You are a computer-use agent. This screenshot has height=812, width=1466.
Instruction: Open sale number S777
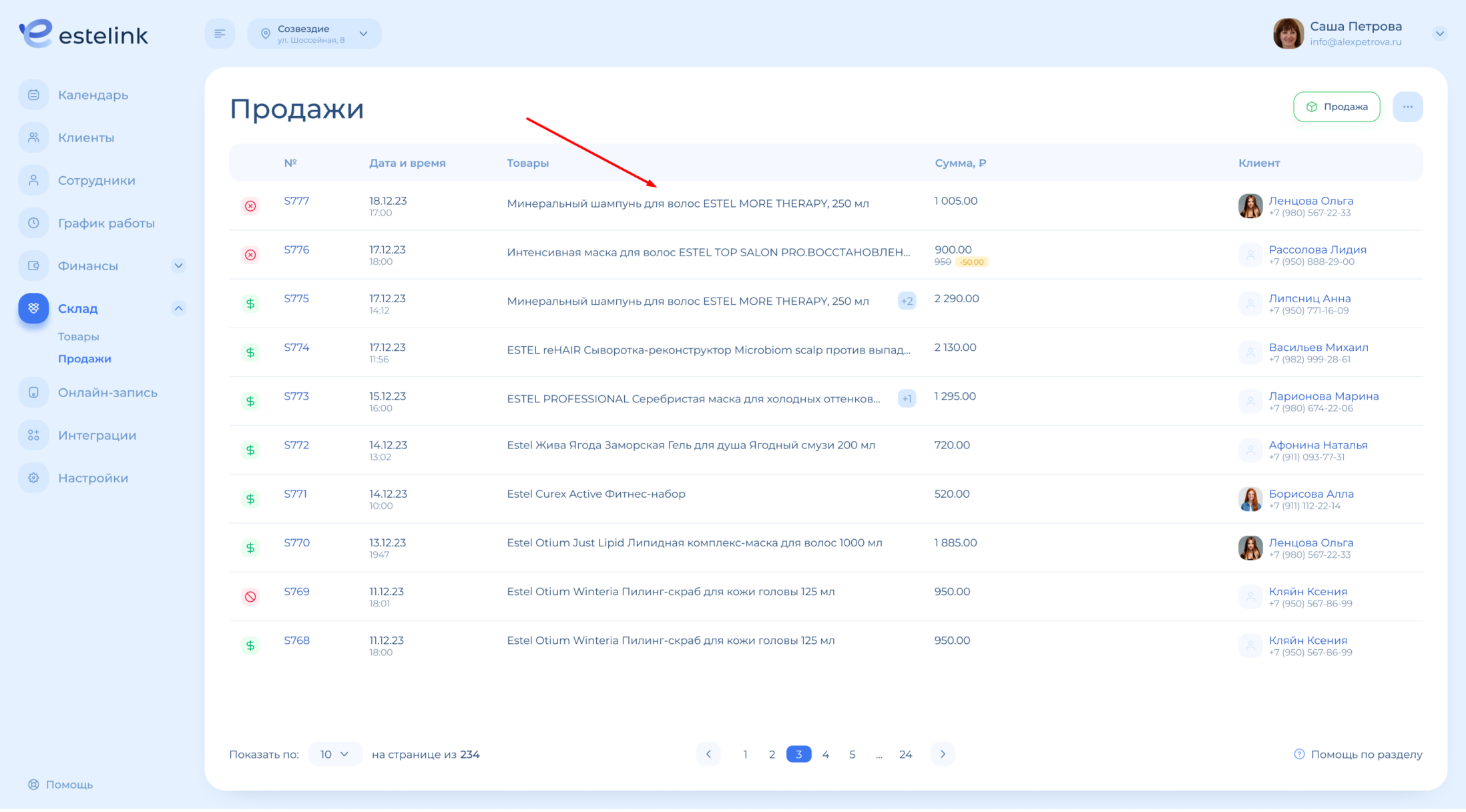(296, 201)
